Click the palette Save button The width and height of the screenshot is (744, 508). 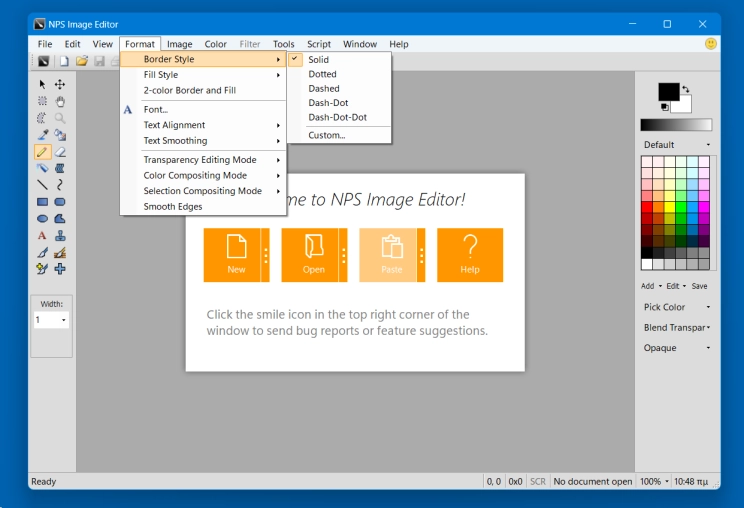[699, 286]
